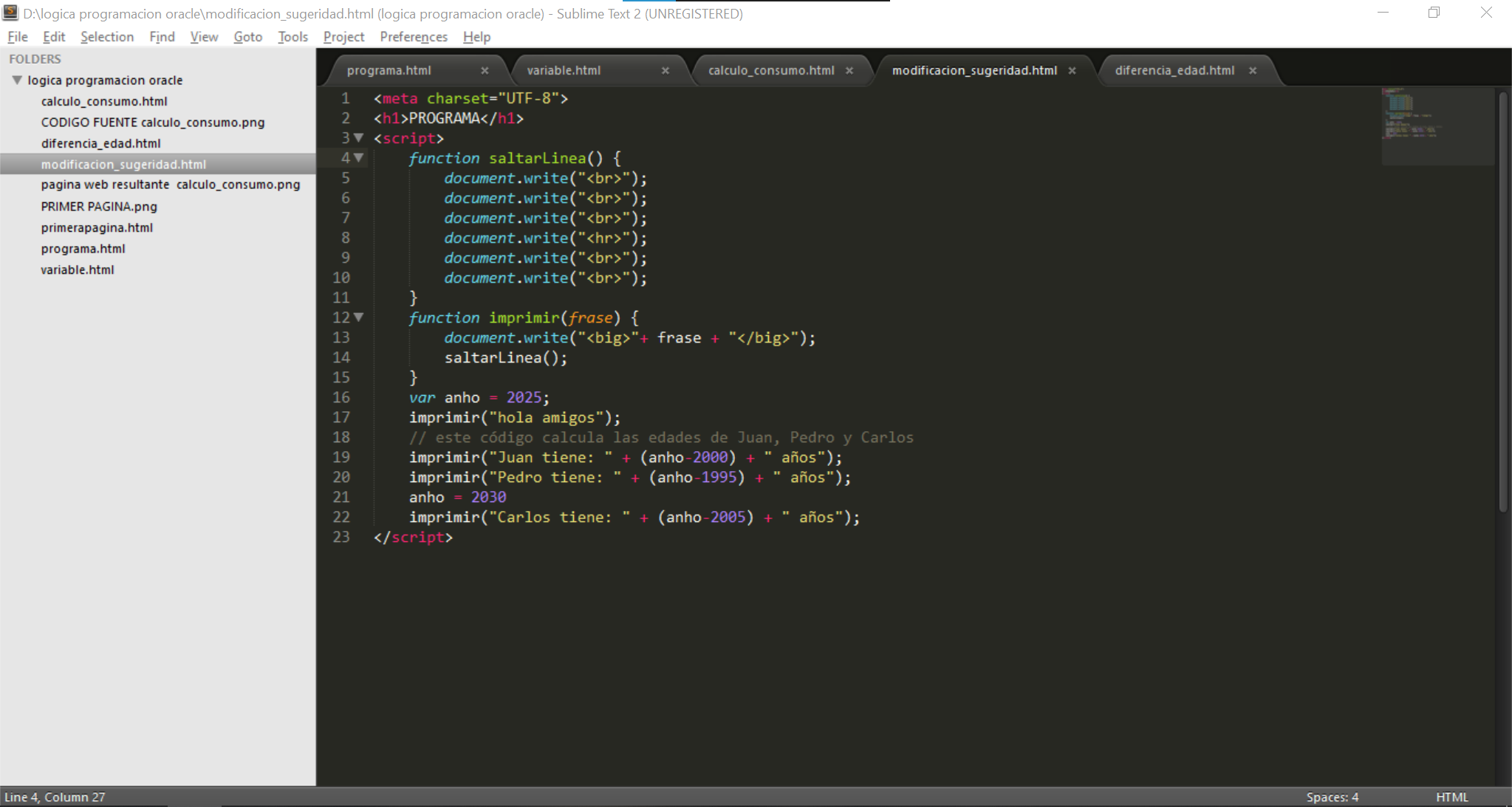Open the Selection menu
Viewport: 1512px width, 807px height.
coord(107,37)
